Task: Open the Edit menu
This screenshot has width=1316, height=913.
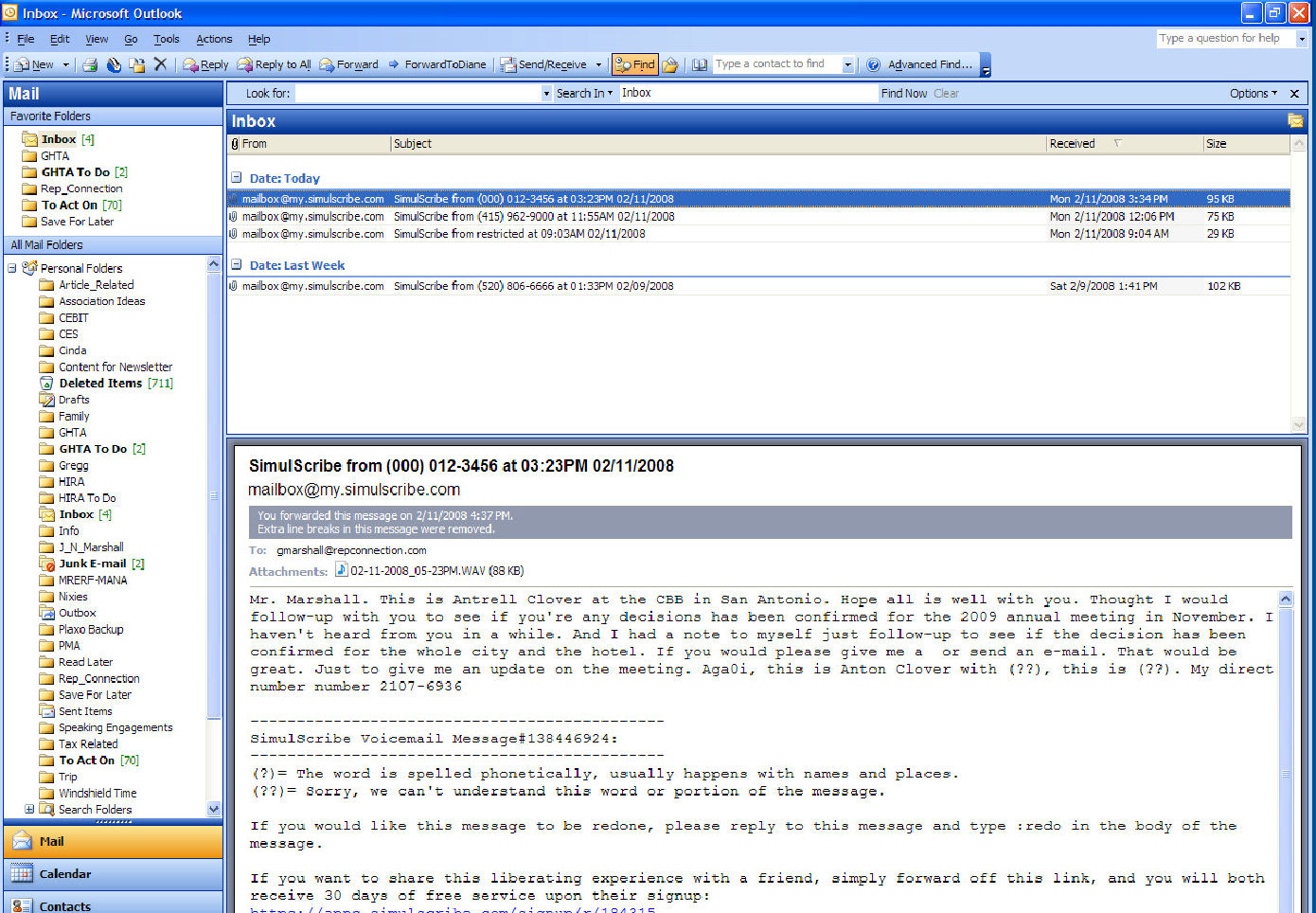Action: pos(60,39)
